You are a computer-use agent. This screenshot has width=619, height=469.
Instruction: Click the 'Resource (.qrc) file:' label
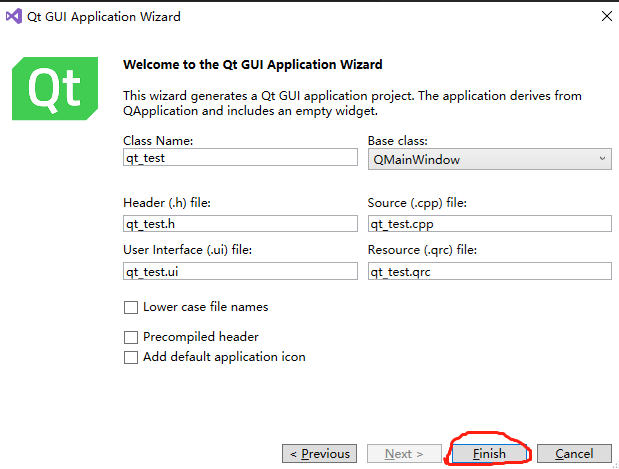(422, 250)
